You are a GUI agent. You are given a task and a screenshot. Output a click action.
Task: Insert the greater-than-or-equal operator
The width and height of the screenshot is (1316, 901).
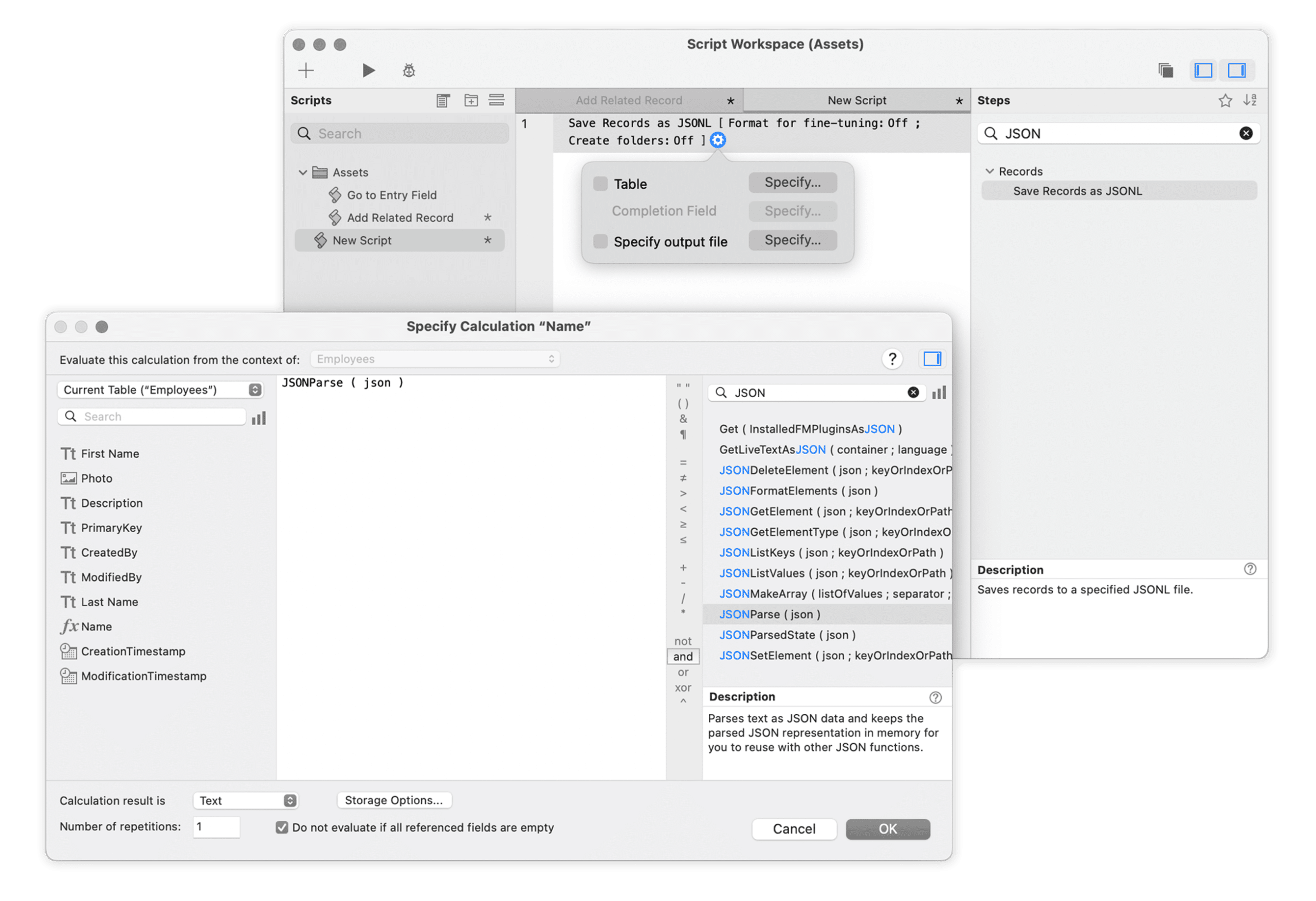pos(683,524)
